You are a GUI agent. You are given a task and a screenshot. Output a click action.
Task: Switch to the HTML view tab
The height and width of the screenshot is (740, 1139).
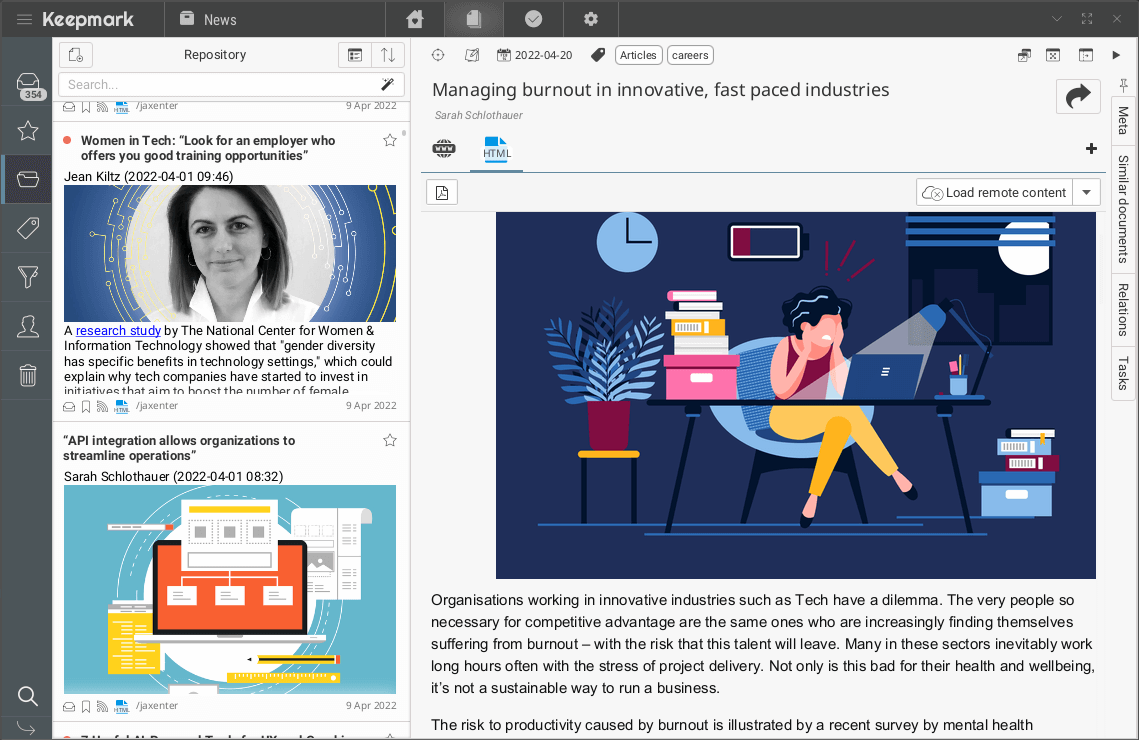tap(496, 150)
